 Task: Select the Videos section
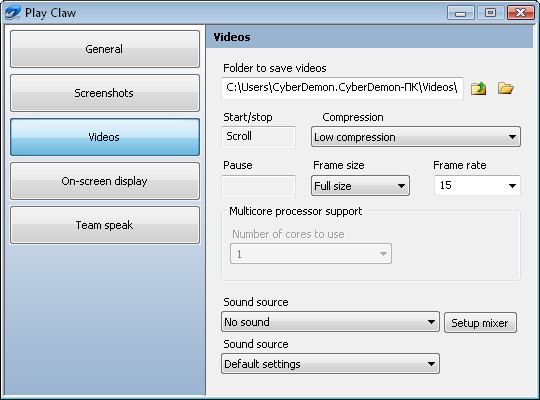[105, 137]
